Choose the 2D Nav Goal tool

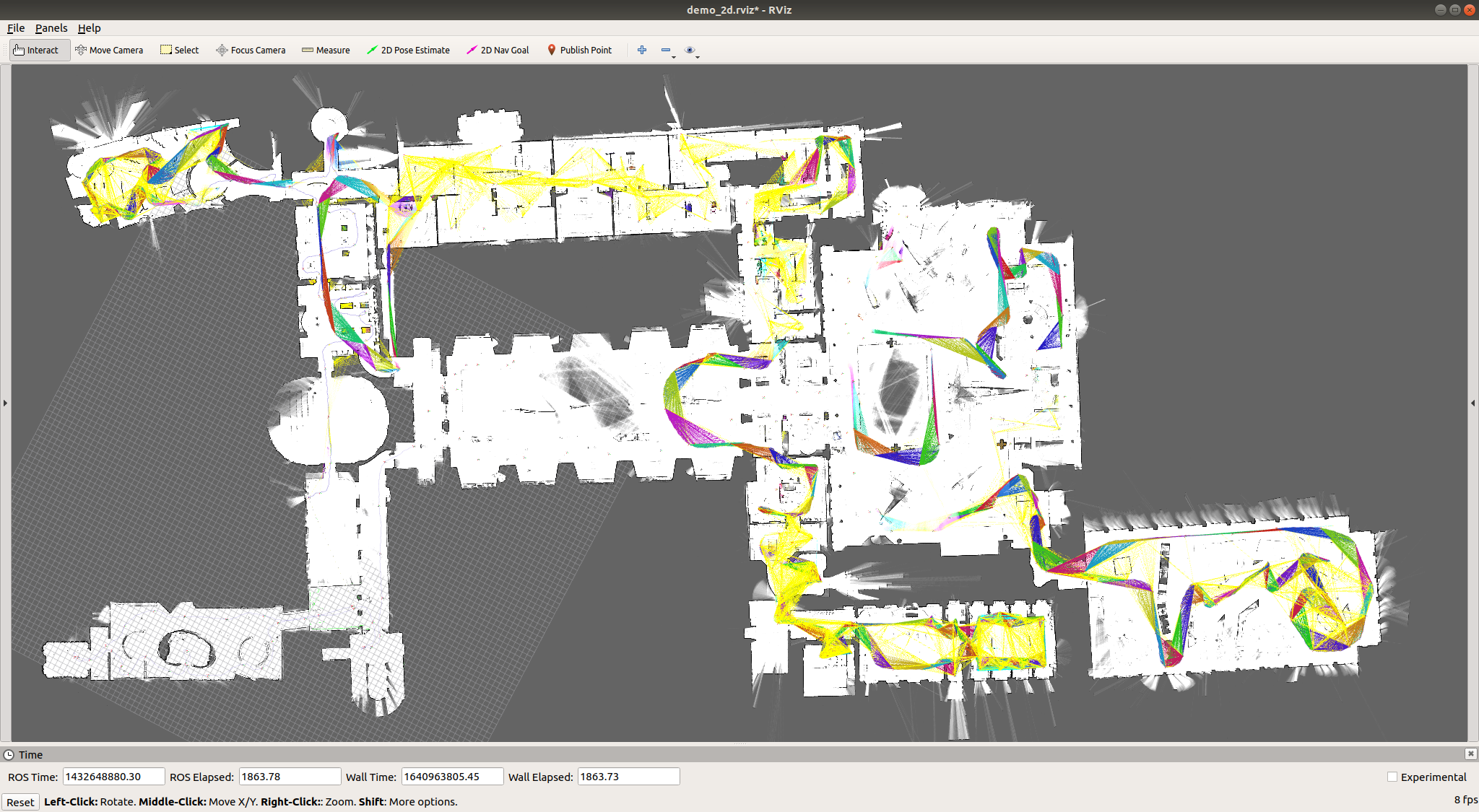[x=498, y=50]
